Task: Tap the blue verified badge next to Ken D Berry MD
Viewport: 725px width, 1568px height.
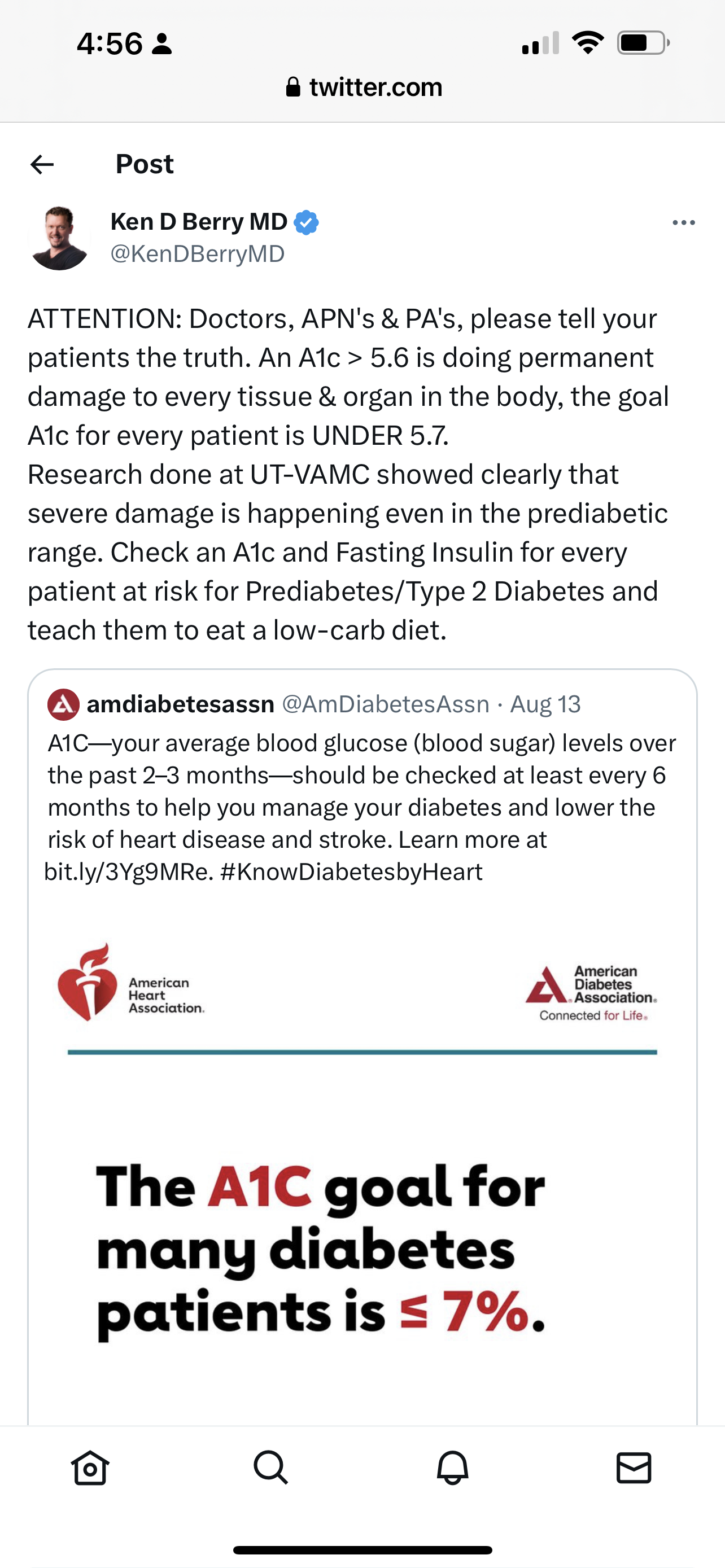Action: [306, 222]
